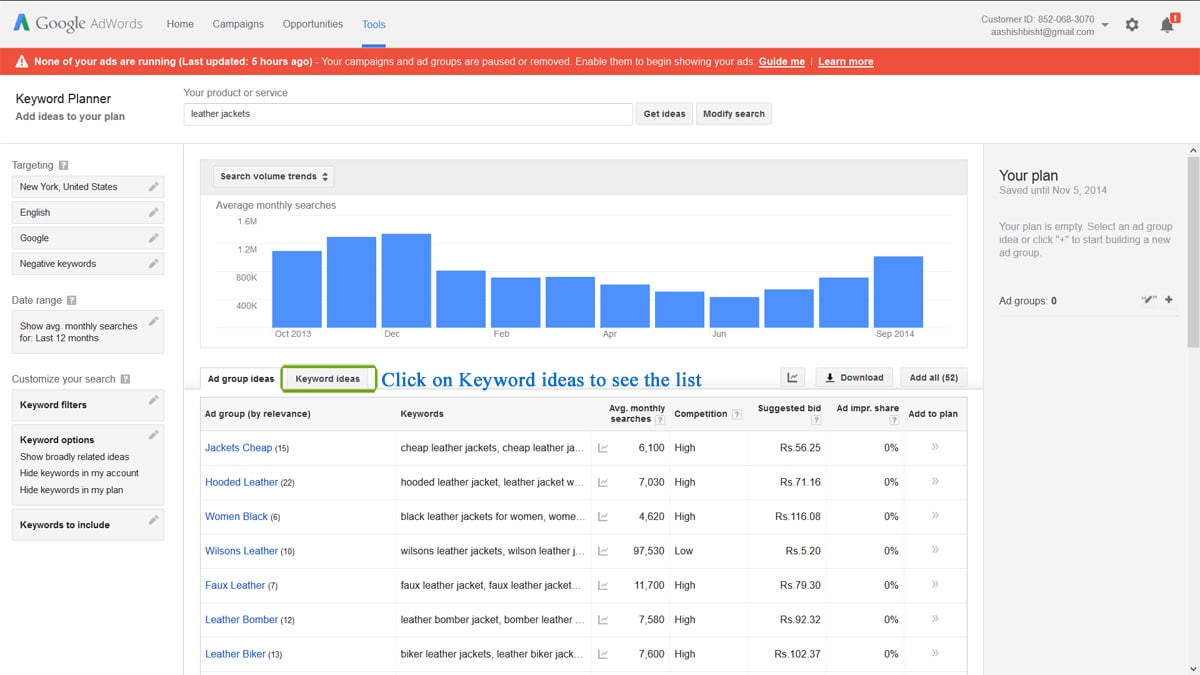Viewport: 1200px width, 675px height.
Task: Click the trend chart icon beside Download
Action: (x=792, y=377)
